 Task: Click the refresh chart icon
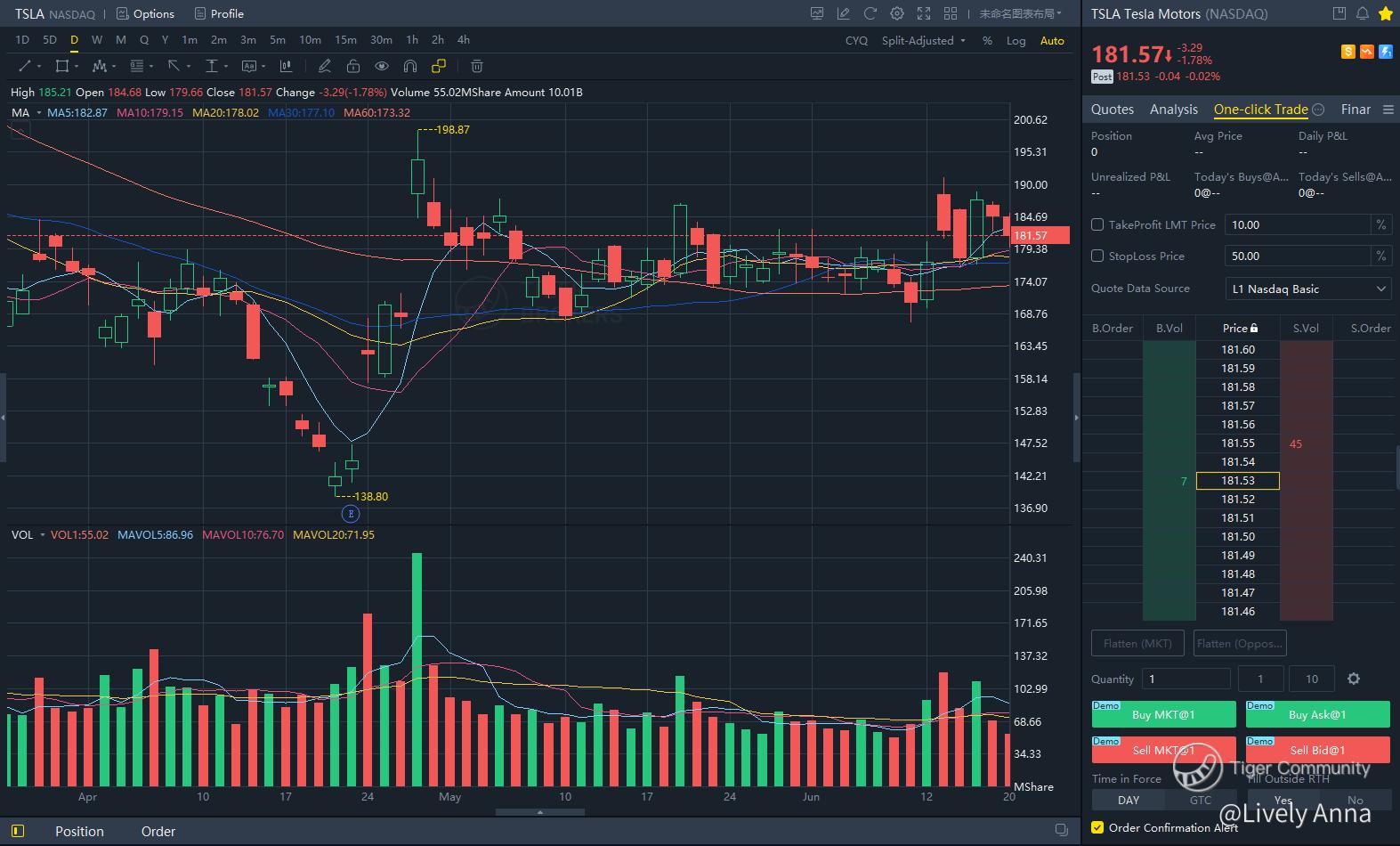click(x=870, y=13)
